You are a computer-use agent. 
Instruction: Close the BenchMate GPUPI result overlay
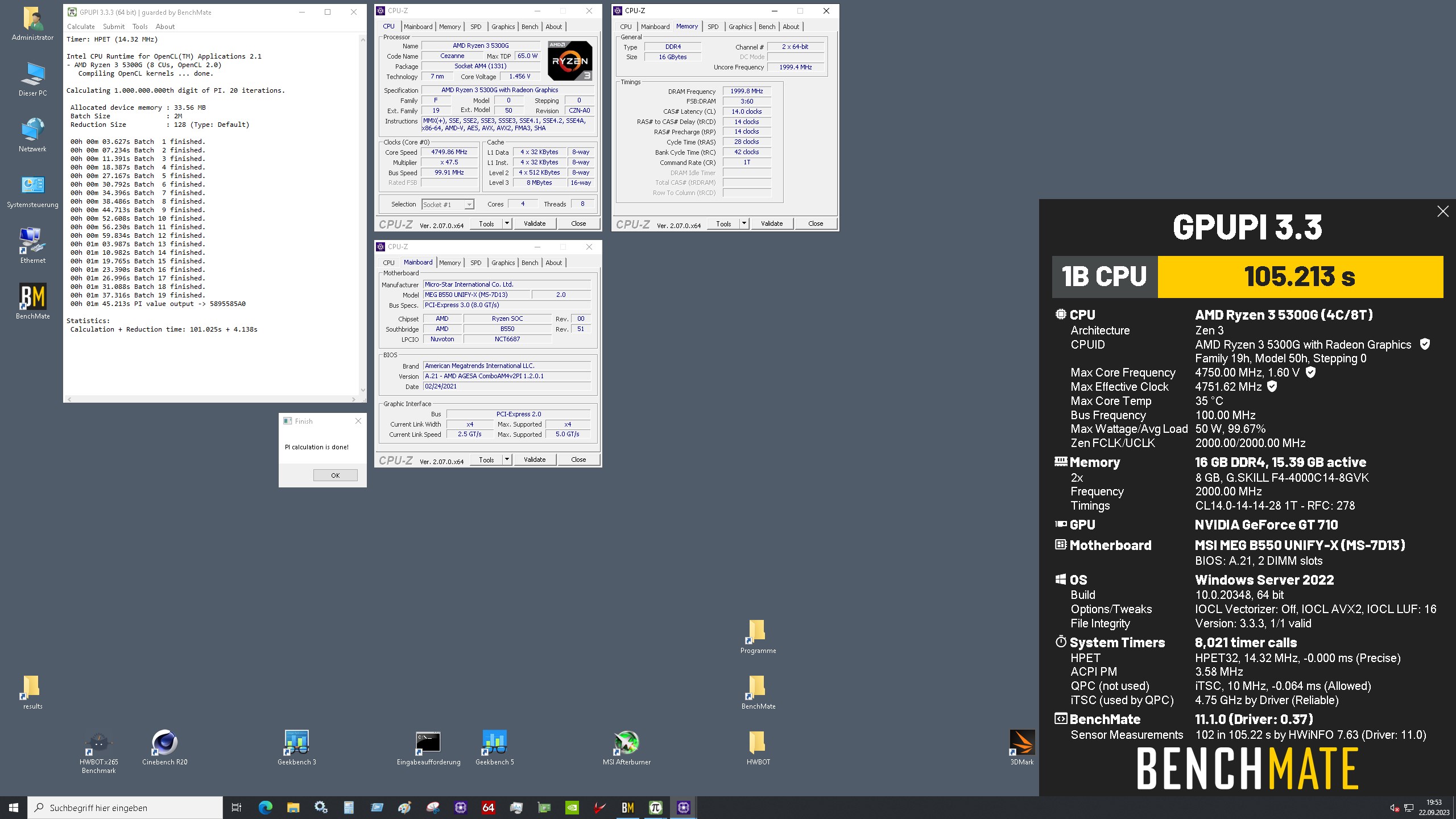click(1443, 212)
